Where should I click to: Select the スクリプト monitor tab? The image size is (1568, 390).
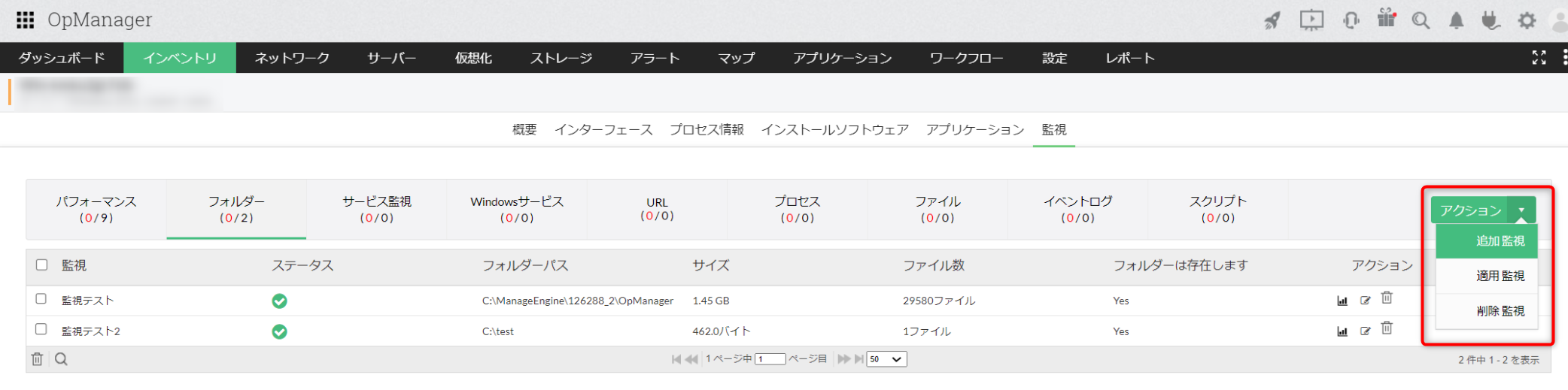[1218, 210]
